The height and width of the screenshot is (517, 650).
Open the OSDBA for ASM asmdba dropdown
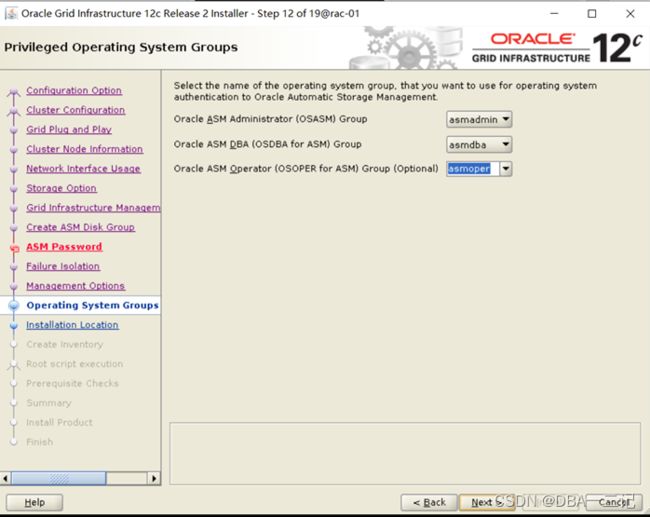[x=479, y=145]
